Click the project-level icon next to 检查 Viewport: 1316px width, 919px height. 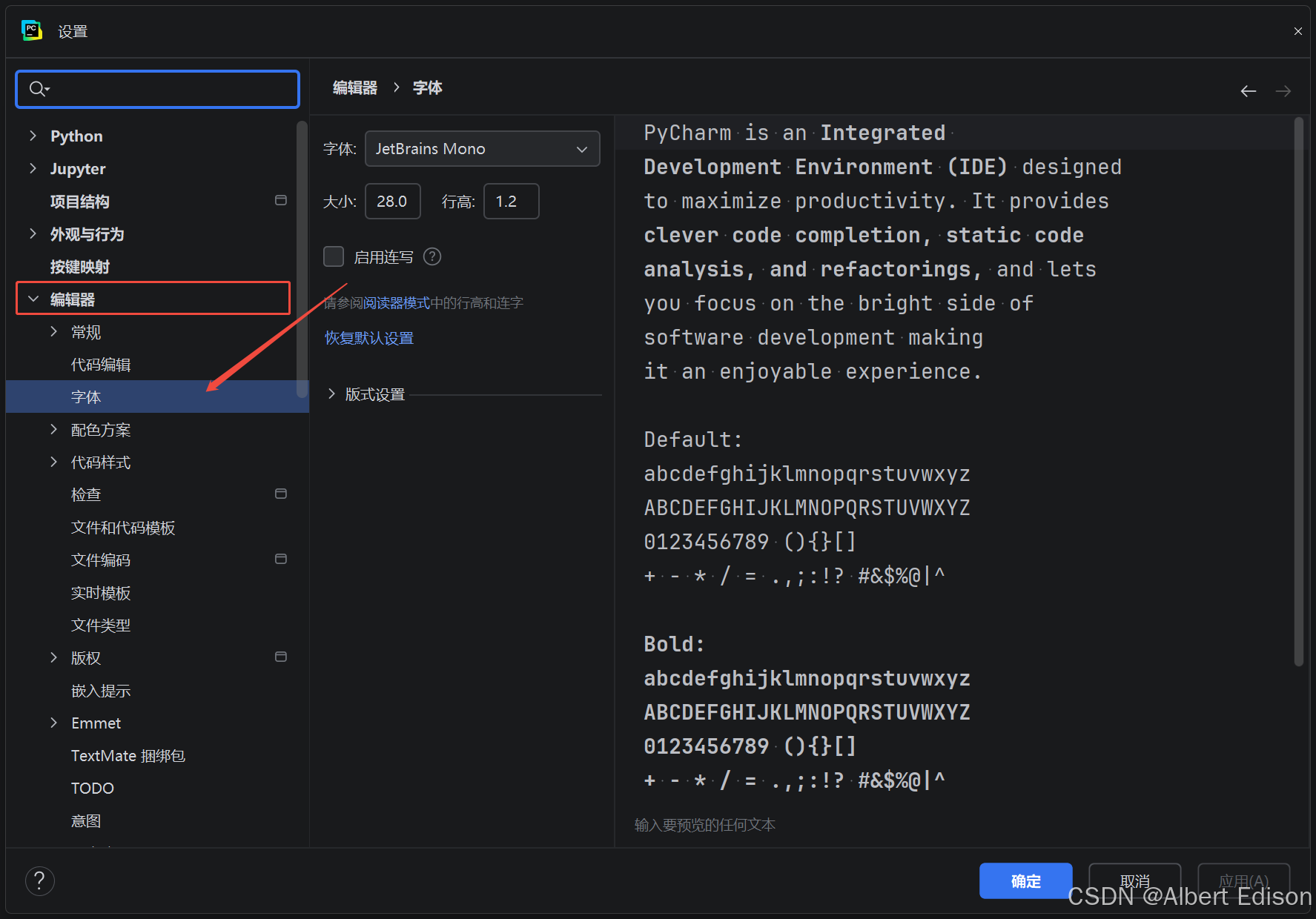click(281, 494)
